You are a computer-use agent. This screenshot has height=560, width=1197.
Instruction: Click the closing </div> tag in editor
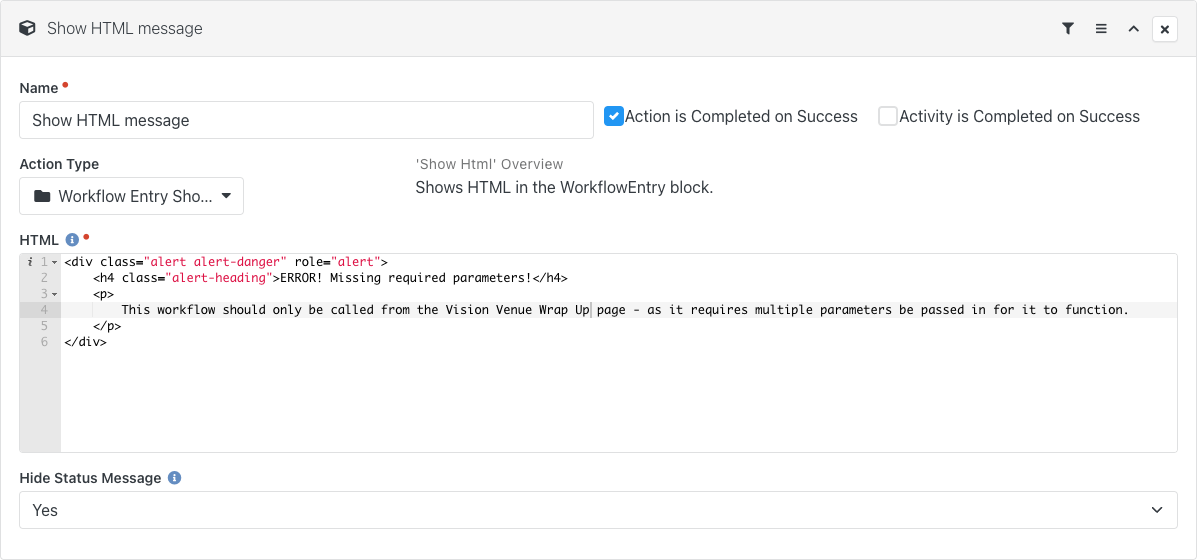point(86,342)
